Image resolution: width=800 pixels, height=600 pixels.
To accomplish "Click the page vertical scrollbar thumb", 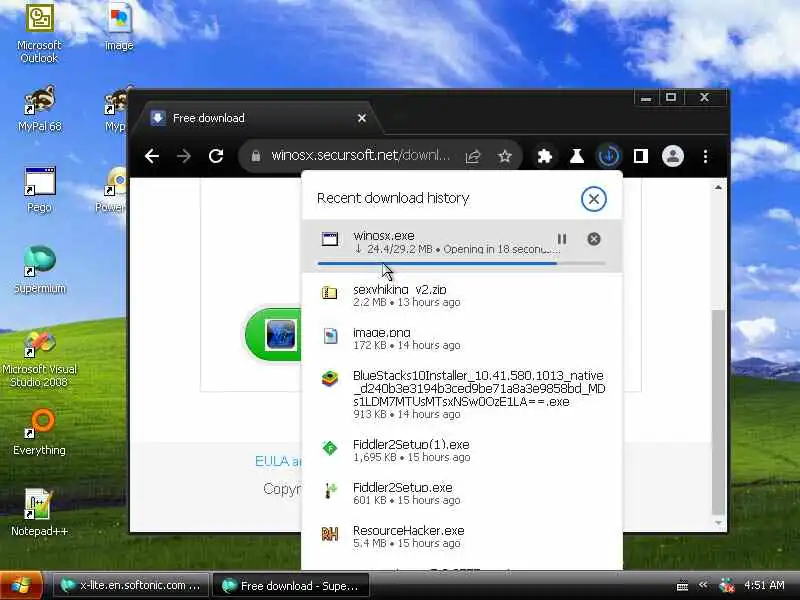I will [718, 412].
